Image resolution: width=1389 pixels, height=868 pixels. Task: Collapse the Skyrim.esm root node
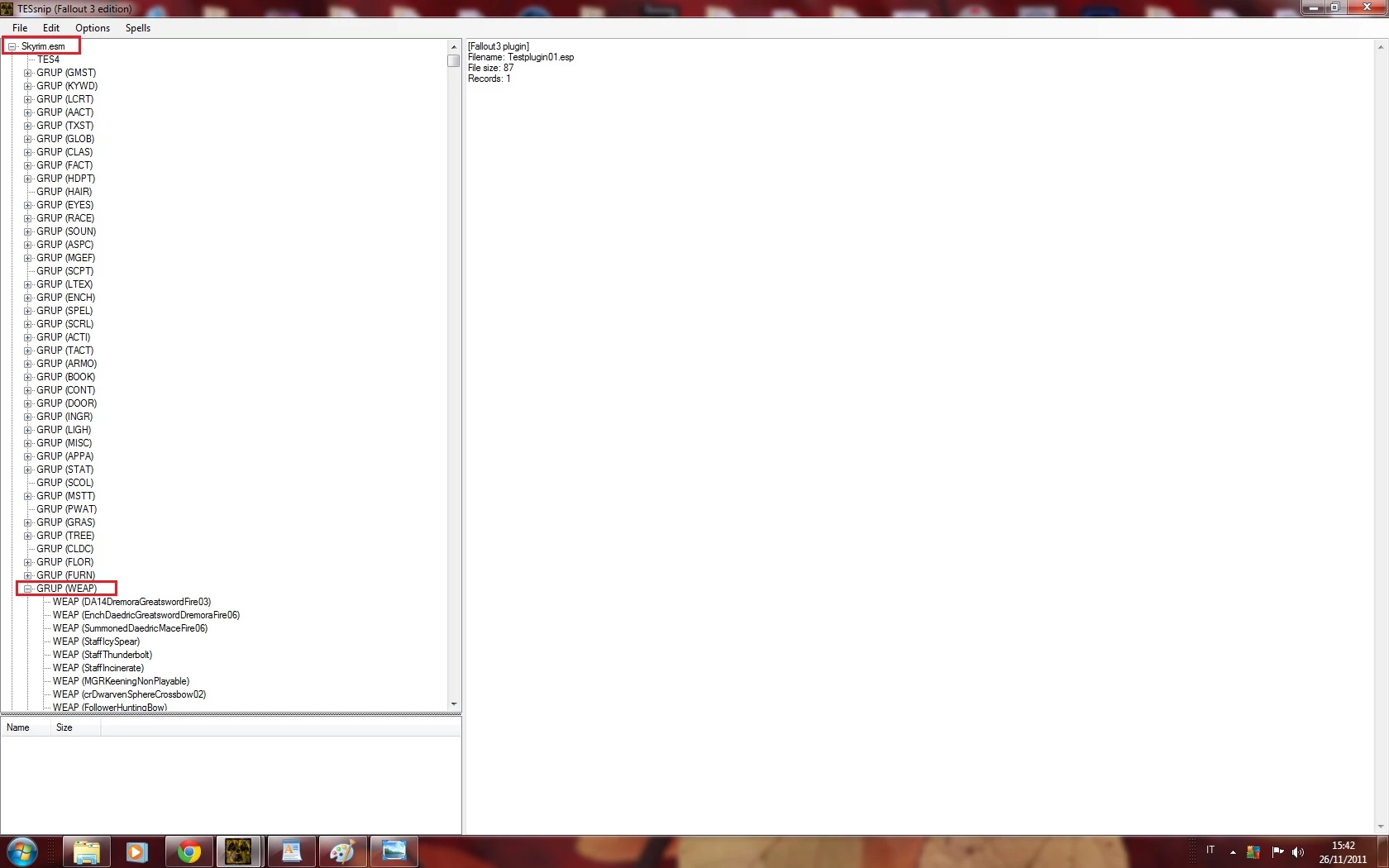click(12, 46)
